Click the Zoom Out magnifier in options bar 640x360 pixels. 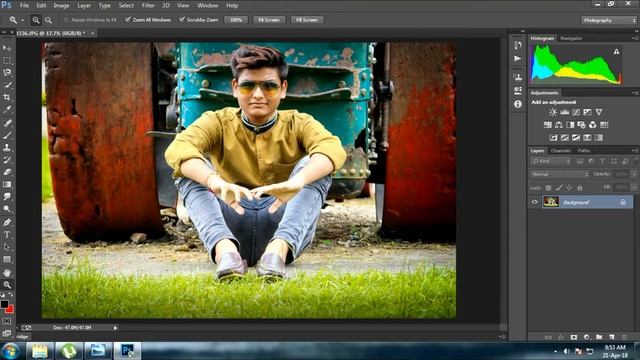[48, 20]
